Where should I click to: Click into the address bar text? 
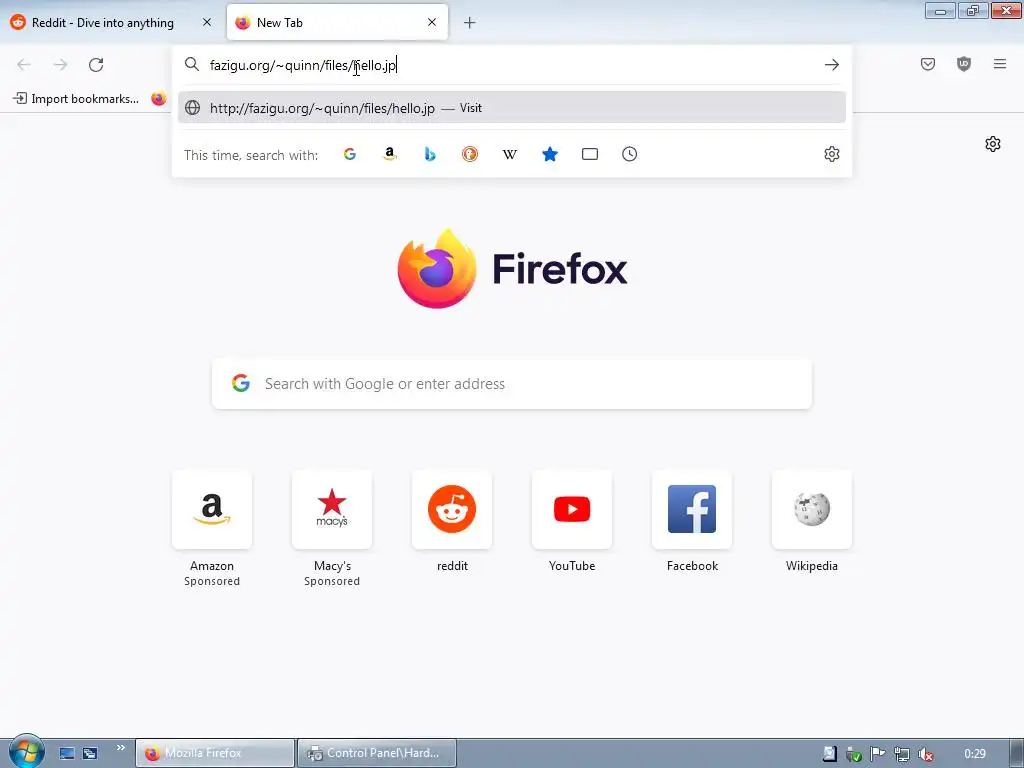click(x=303, y=65)
